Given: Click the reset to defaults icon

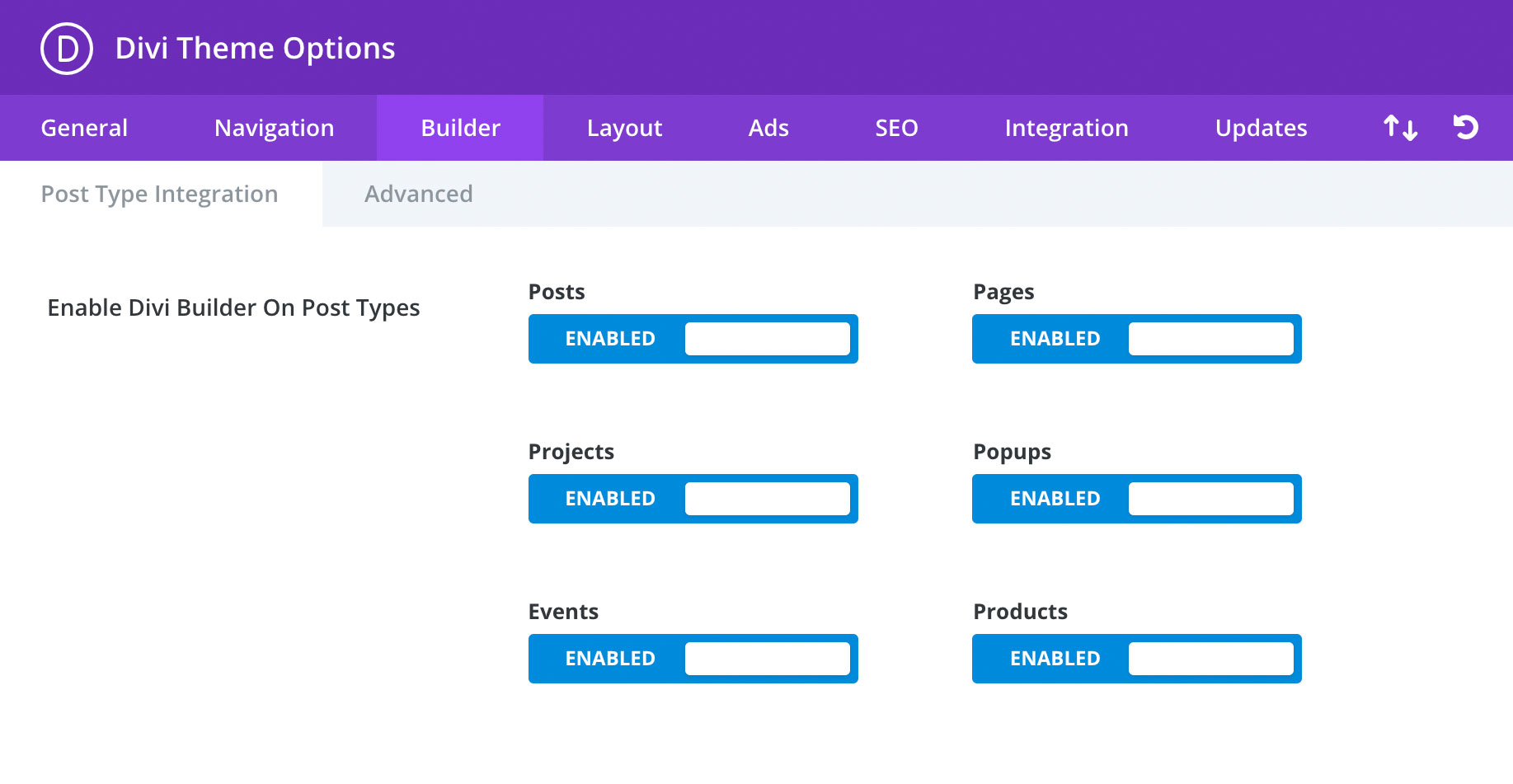Looking at the screenshot, I should pyautogui.click(x=1465, y=127).
